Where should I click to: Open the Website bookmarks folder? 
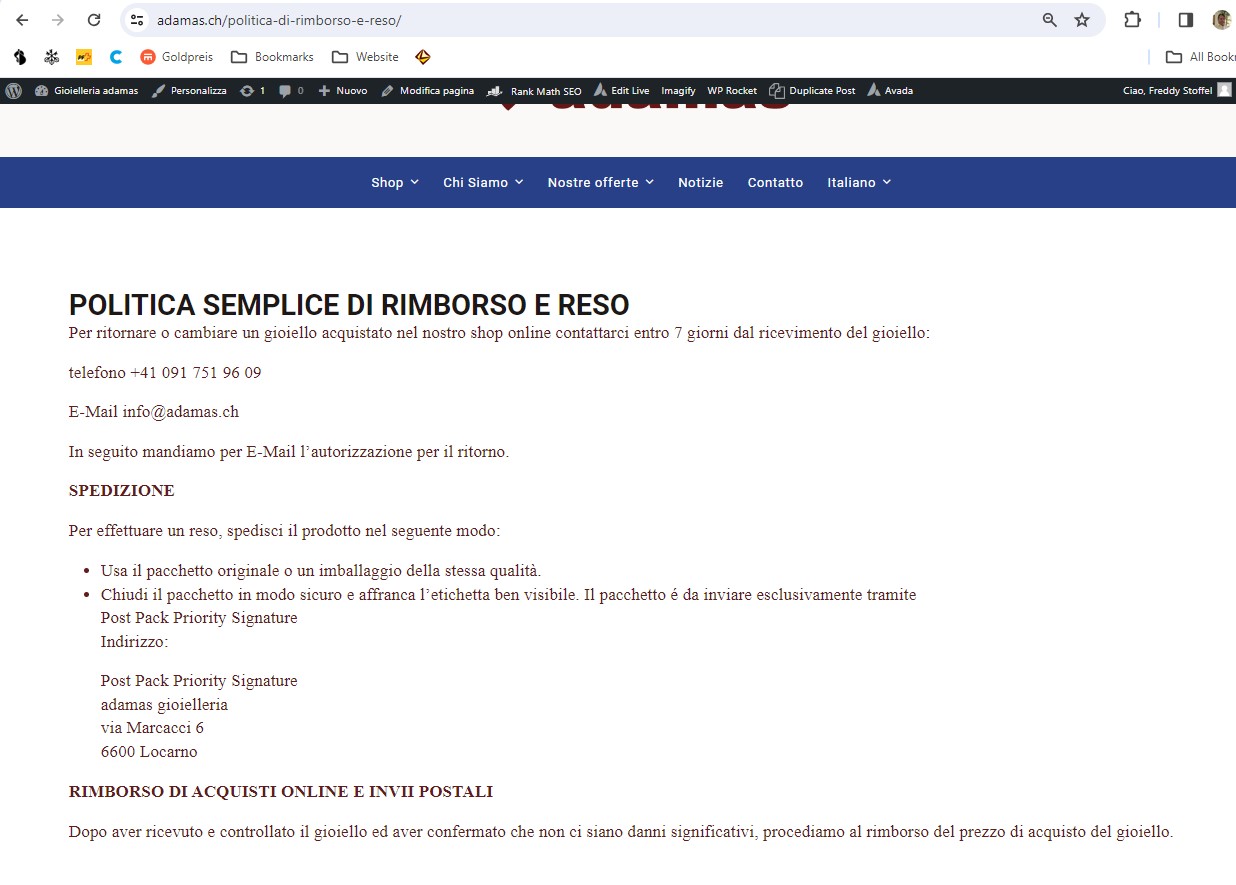[365, 57]
